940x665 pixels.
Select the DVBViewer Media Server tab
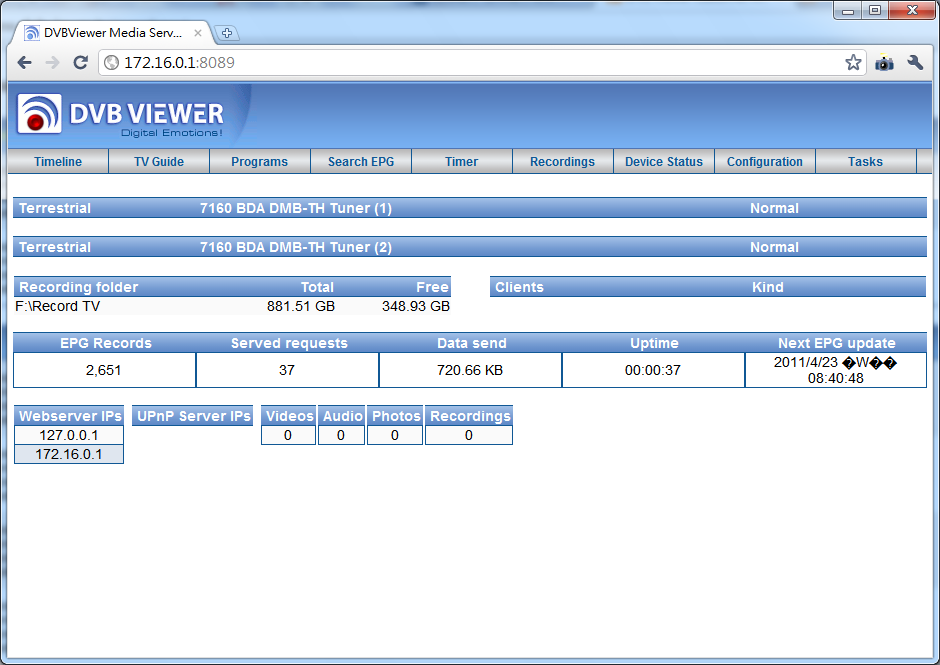click(x=105, y=33)
